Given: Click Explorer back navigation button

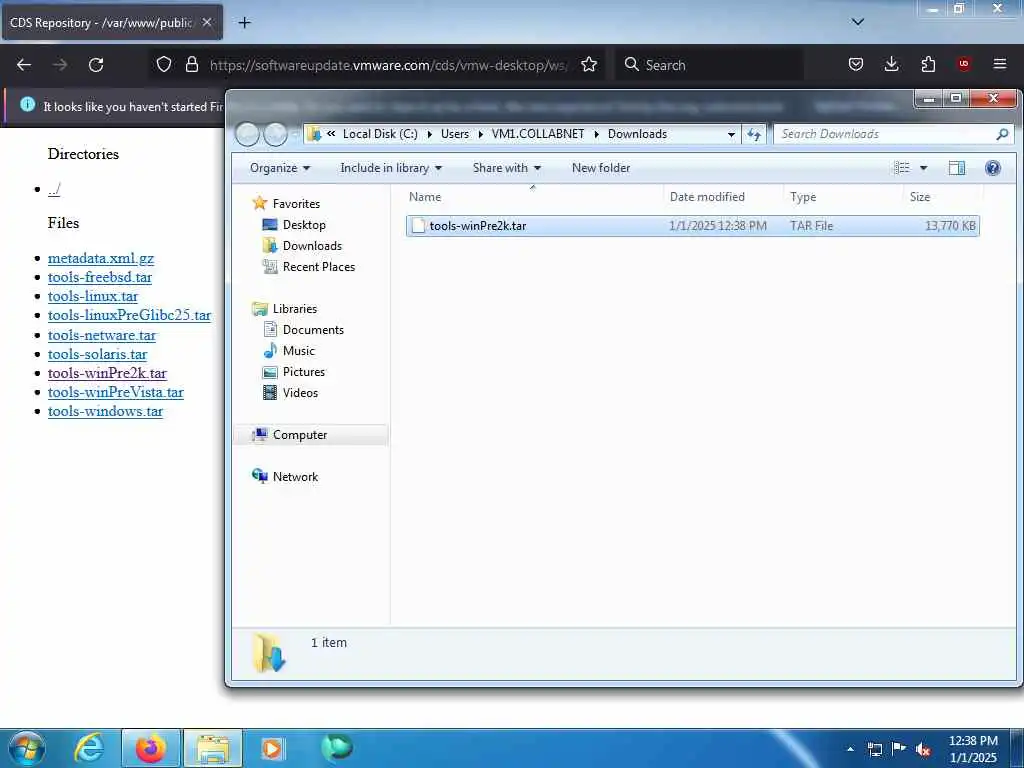Looking at the screenshot, I should coord(248,135).
